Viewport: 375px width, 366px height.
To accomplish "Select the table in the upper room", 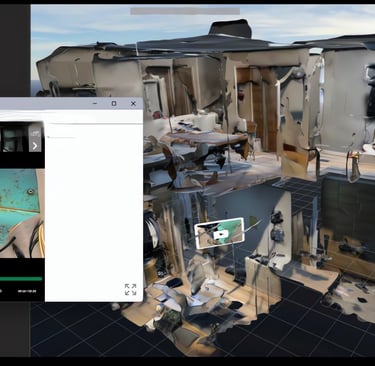I will 204,138.
